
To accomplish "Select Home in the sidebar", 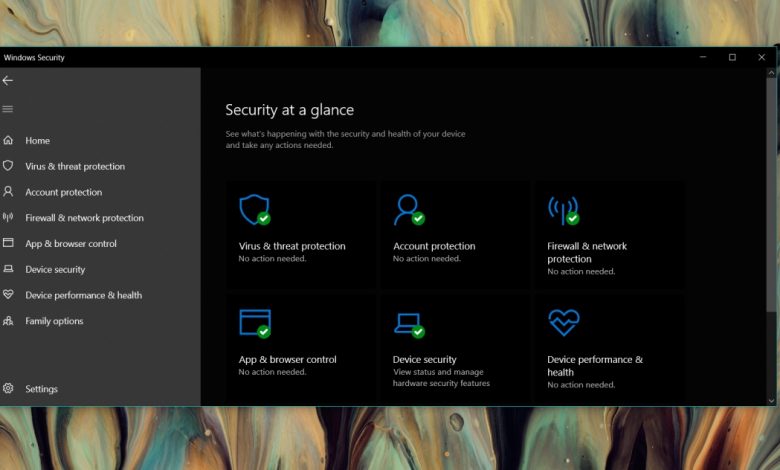I will tap(37, 141).
